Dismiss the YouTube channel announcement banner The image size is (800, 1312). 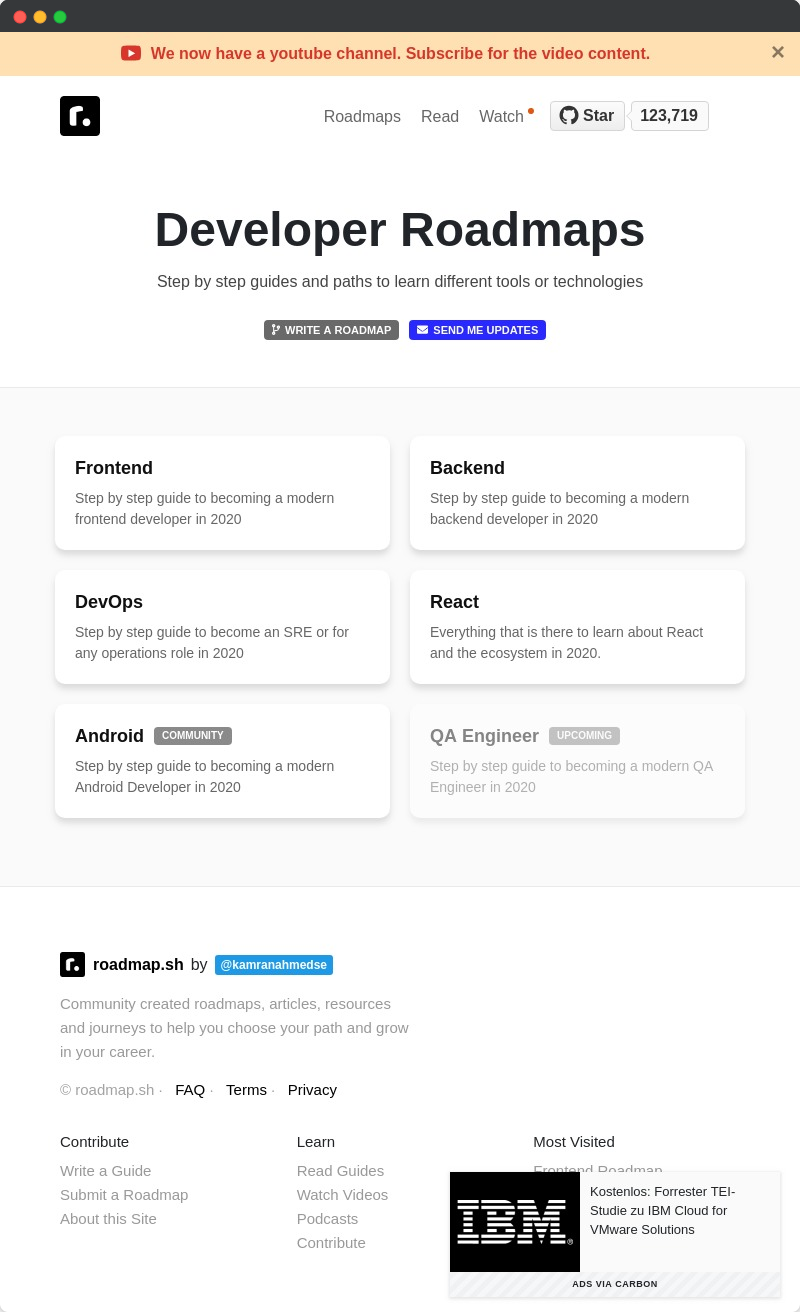[x=778, y=52]
